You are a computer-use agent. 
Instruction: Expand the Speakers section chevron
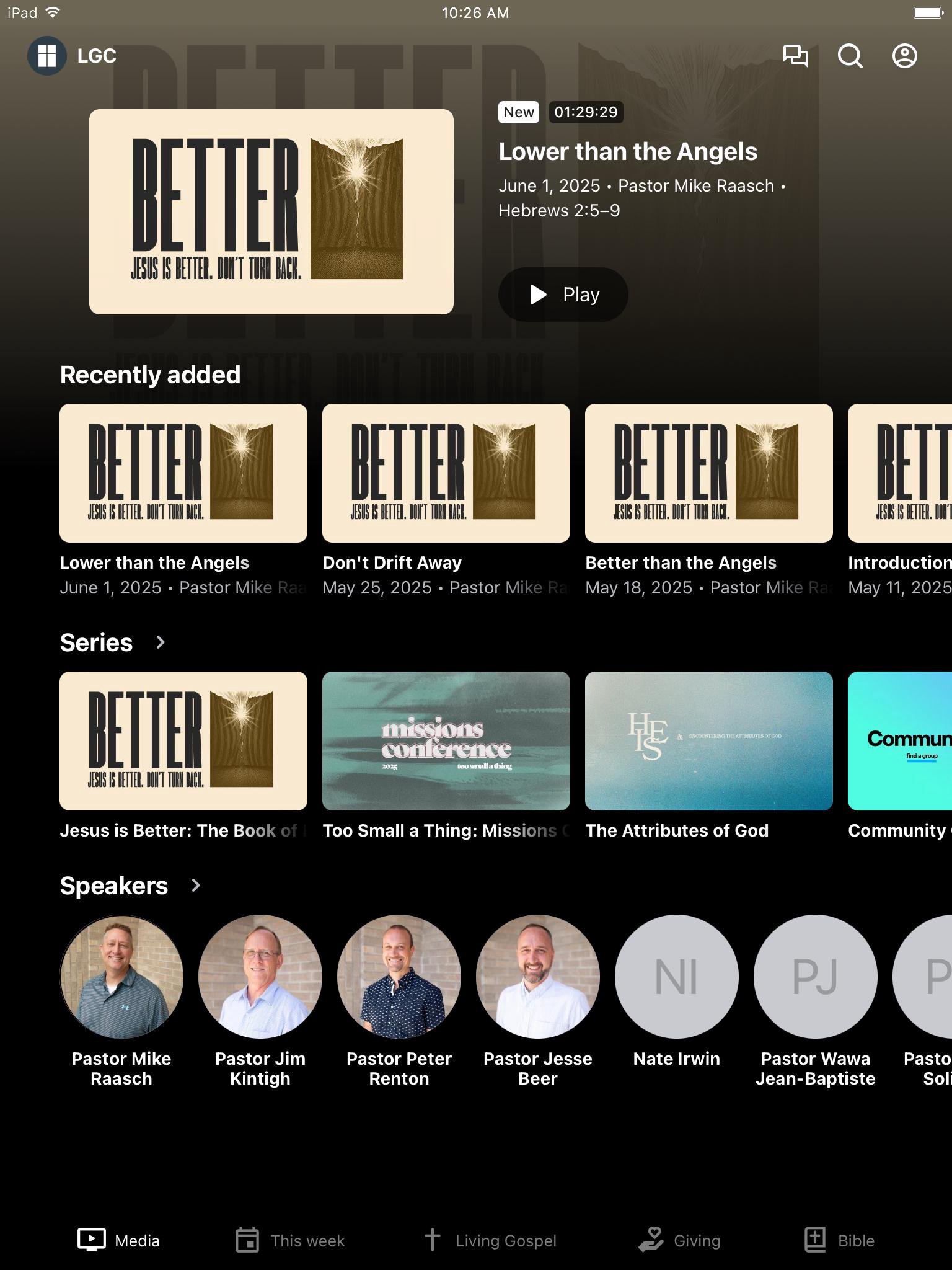pyautogui.click(x=196, y=886)
